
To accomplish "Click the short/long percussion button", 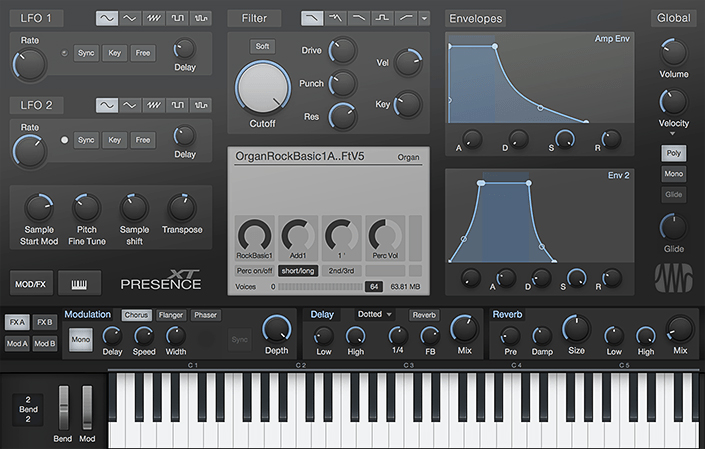I will click(298, 271).
